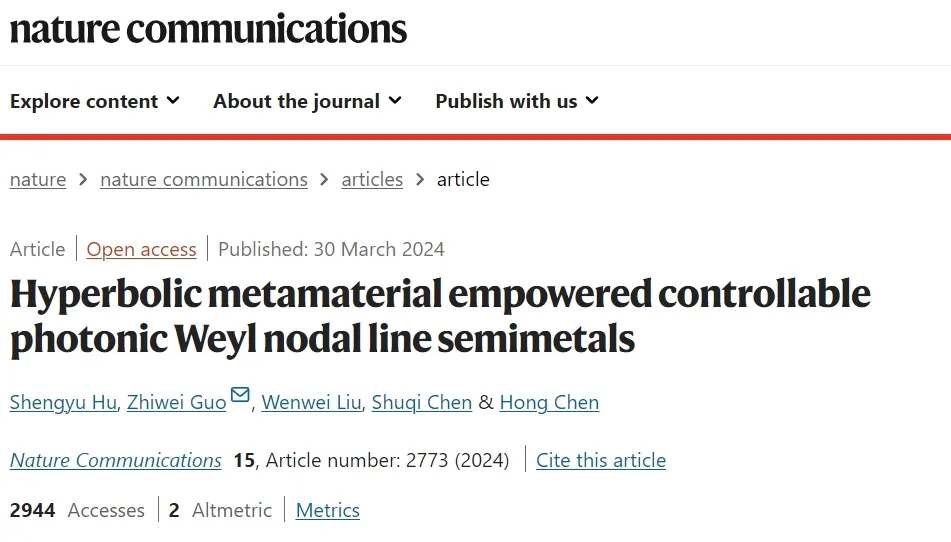Expand the About the journal chevron

click(x=395, y=100)
